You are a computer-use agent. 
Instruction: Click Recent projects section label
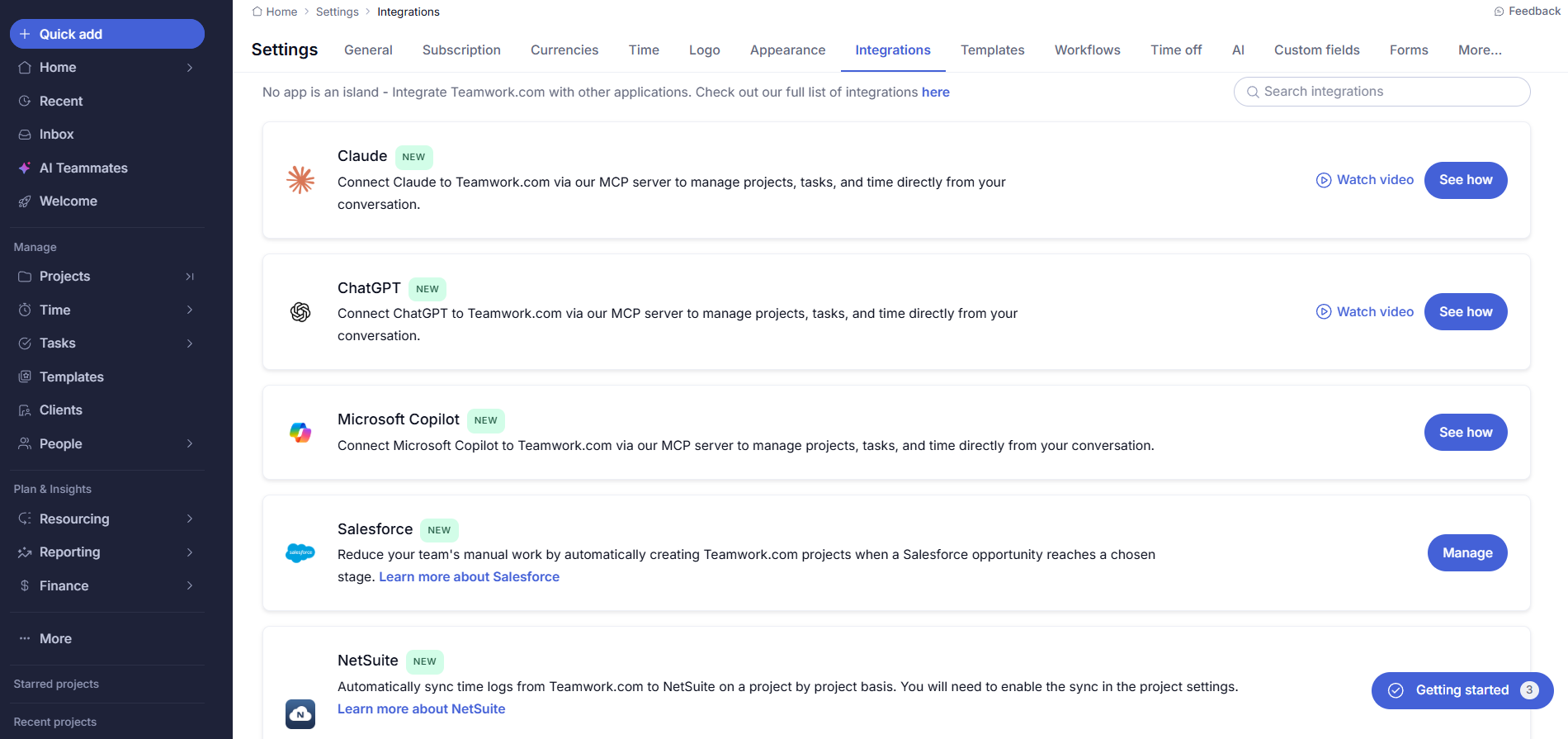tap(55, 722)
